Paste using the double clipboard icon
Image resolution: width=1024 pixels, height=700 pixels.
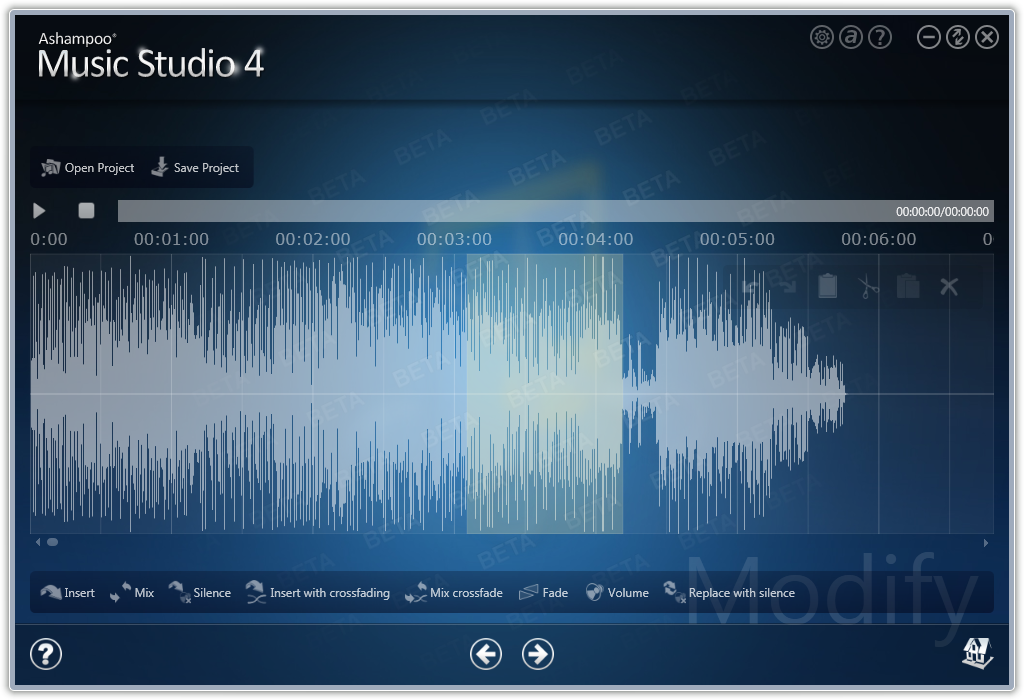(908, 286)
